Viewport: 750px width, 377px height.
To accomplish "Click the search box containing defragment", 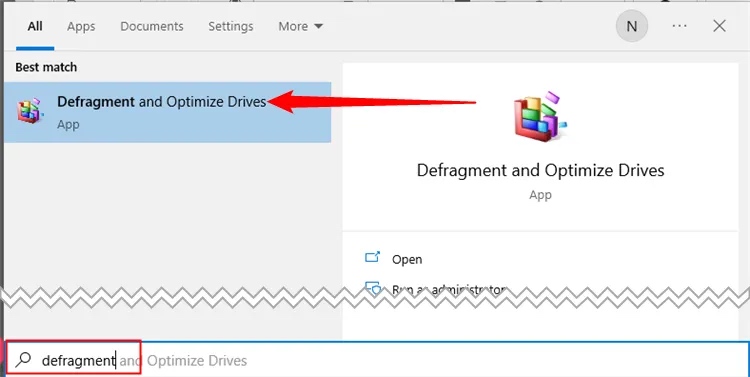I will coord(378,360).
